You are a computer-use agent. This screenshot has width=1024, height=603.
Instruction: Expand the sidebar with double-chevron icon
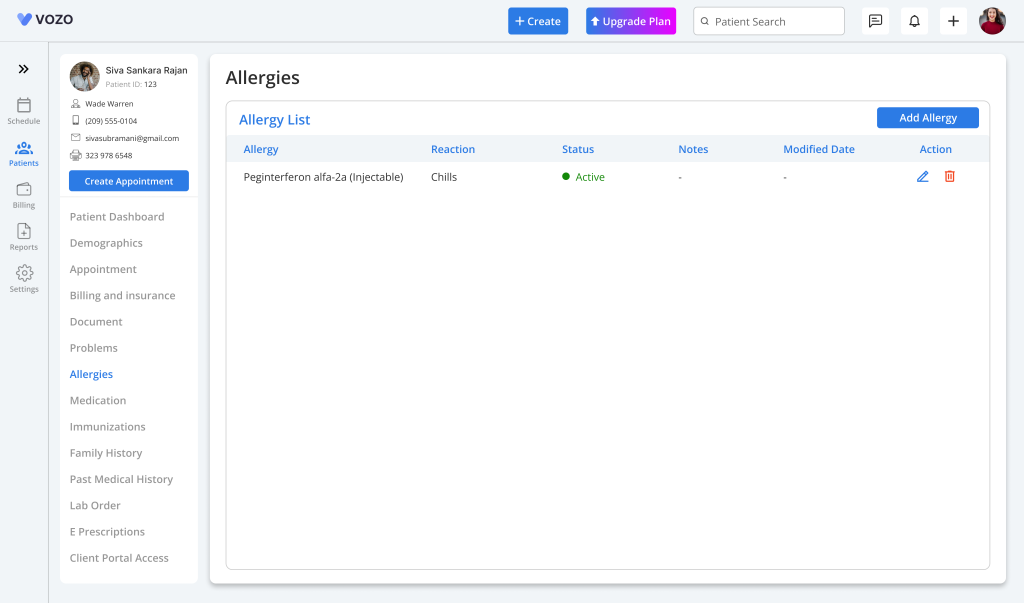pos(24,69)
